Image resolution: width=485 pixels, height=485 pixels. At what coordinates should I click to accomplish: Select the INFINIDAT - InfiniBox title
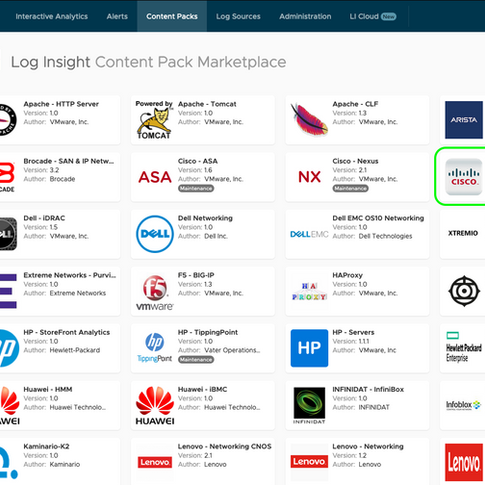[x=368, y=389]
